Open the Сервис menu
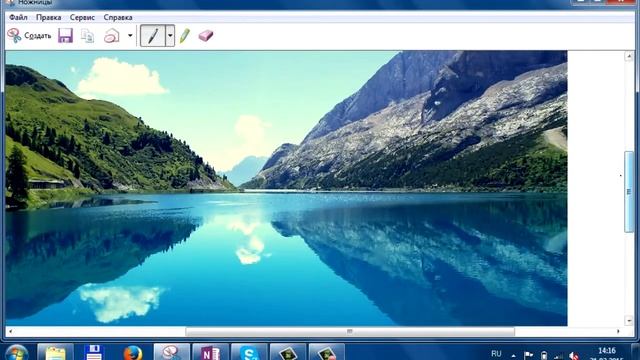 coord(82,18)
